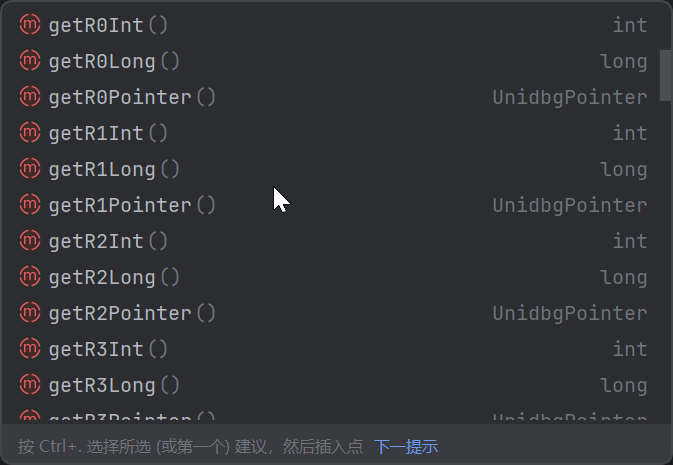Select the getR0Int() completion suggestion
673x465 pixels.
[x=330, y=25]
